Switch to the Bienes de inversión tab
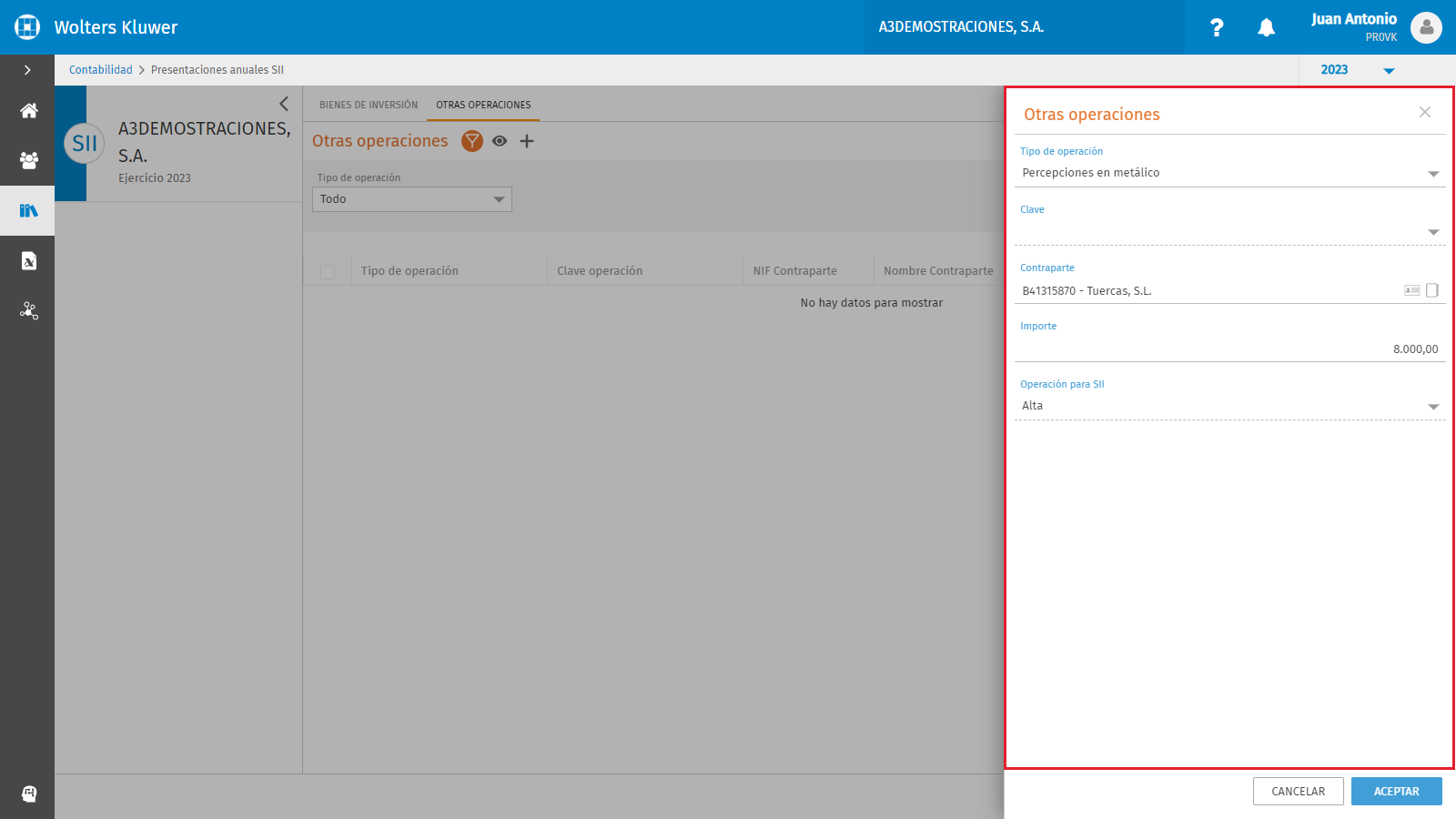The height and width of the screenshot is (819, 1456). [369, 105]
